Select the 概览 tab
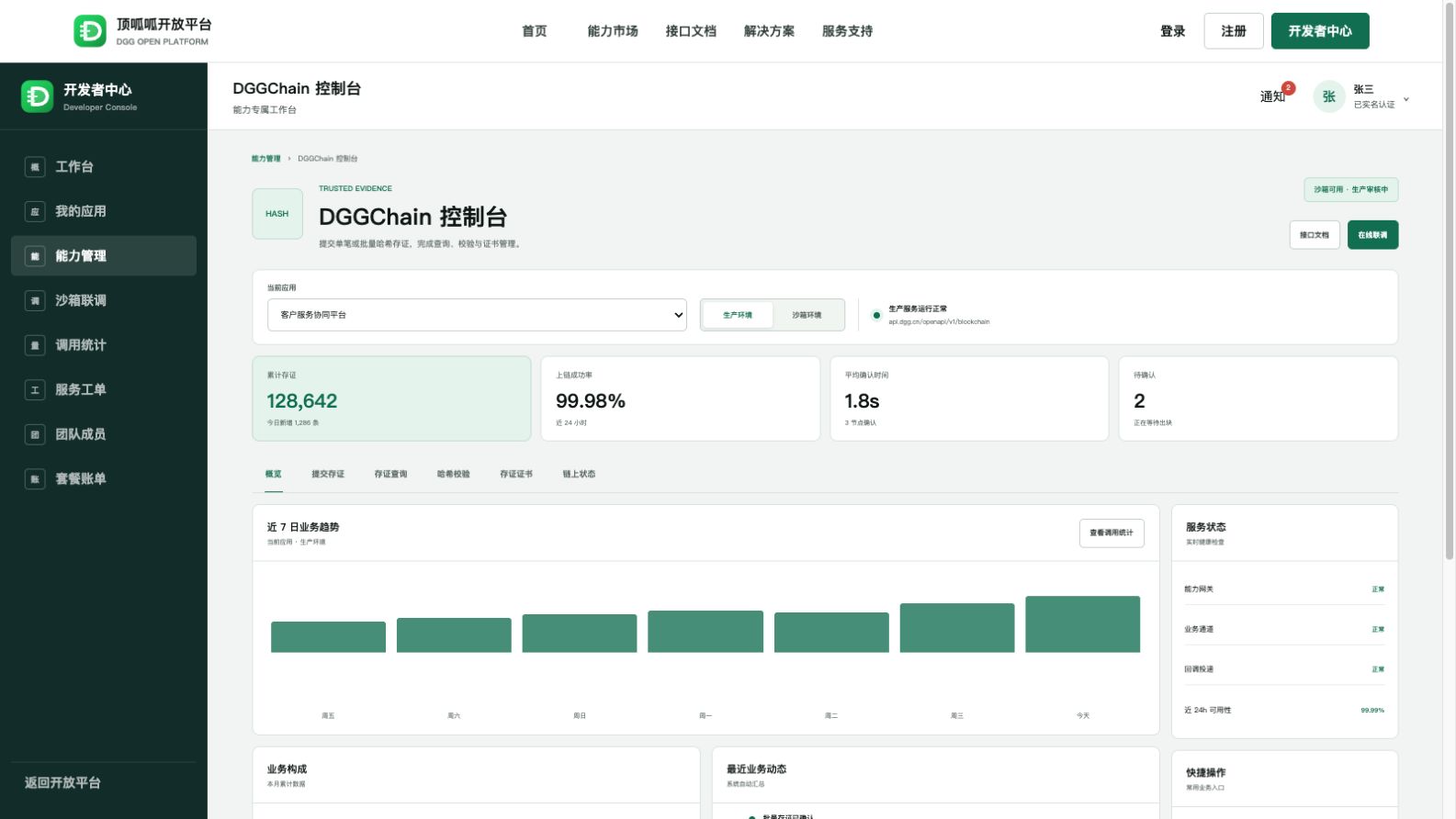 274,475
